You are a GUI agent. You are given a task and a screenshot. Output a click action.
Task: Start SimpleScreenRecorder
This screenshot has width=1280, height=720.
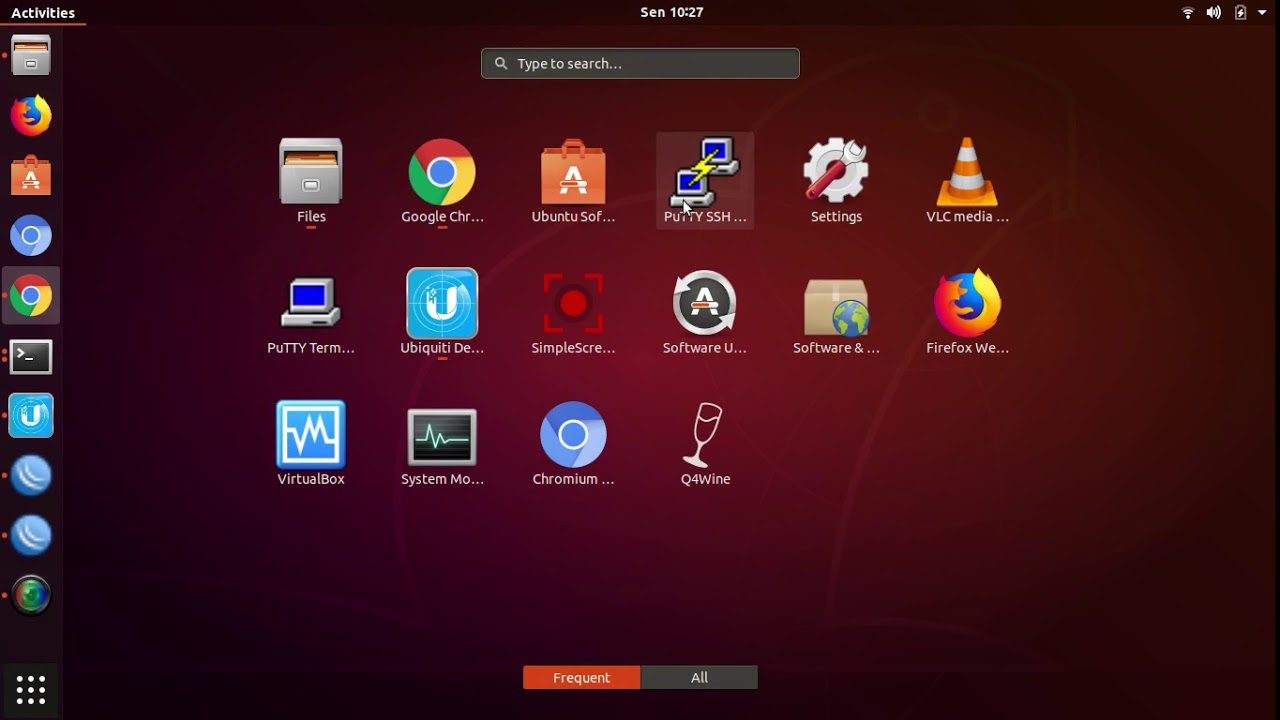573,312
